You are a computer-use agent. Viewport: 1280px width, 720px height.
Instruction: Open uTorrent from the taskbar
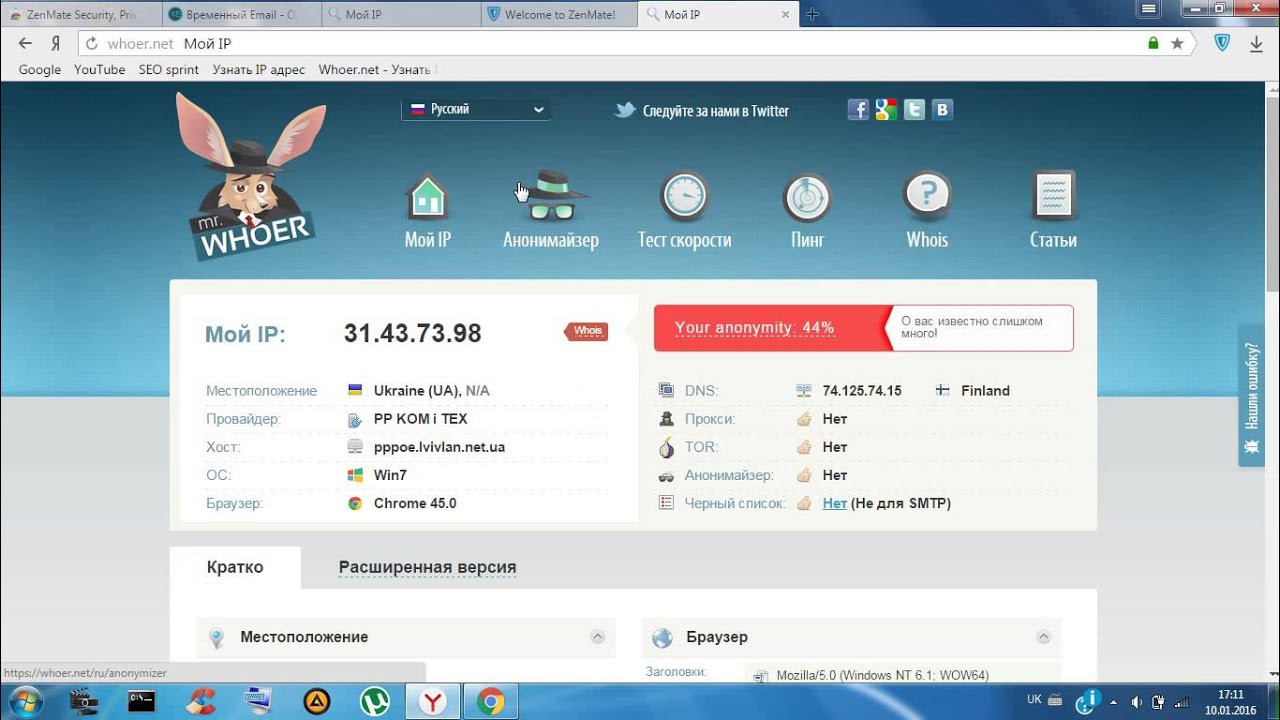click(375, 702)
